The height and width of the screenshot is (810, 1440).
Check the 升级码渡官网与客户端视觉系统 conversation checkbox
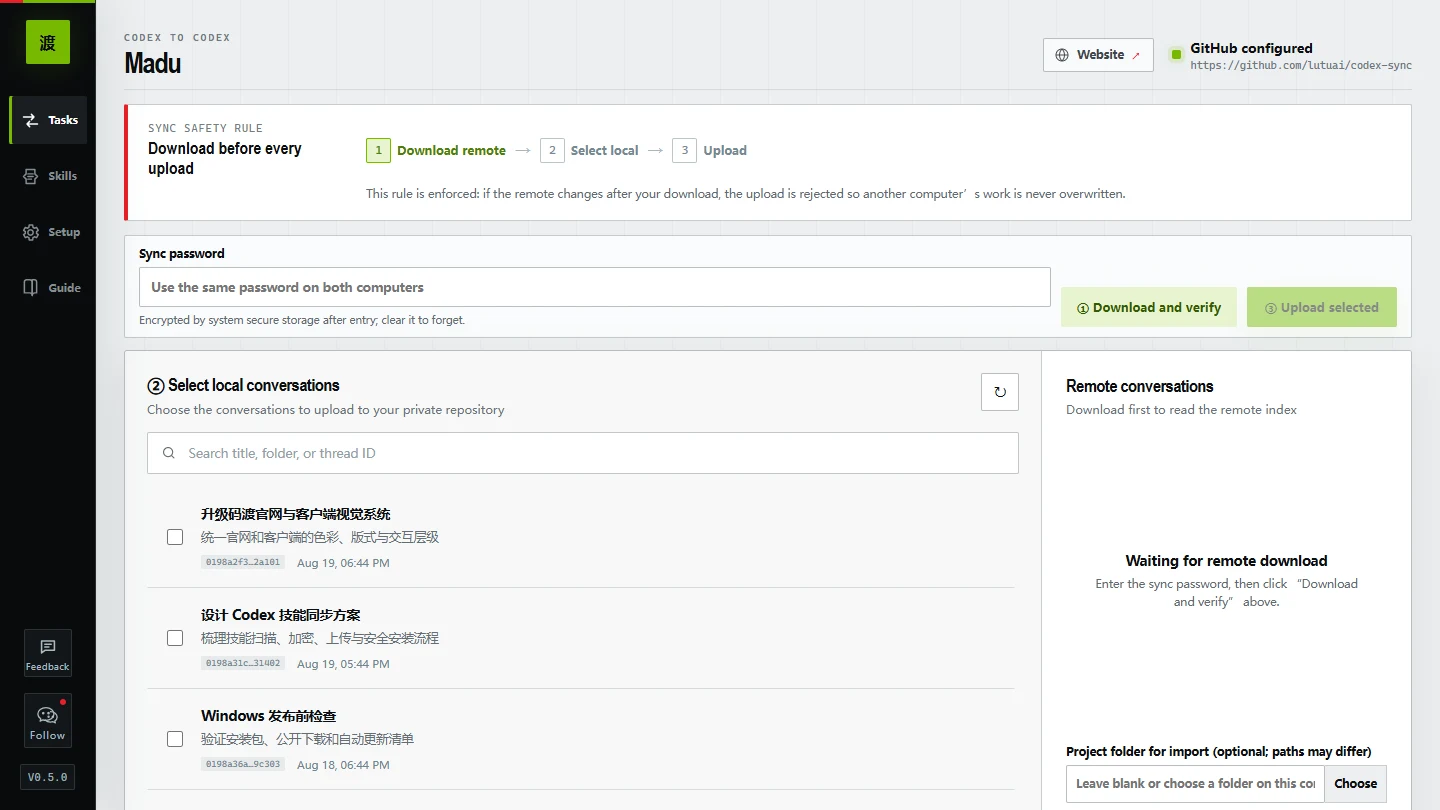coord(175,537)
